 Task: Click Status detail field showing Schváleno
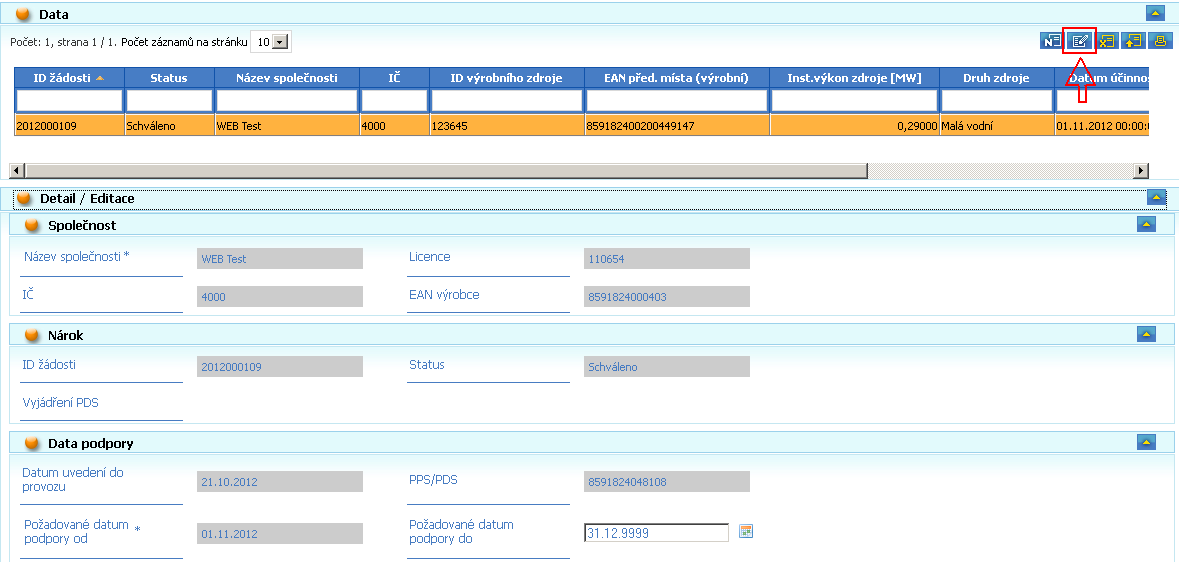pos(667,366)
